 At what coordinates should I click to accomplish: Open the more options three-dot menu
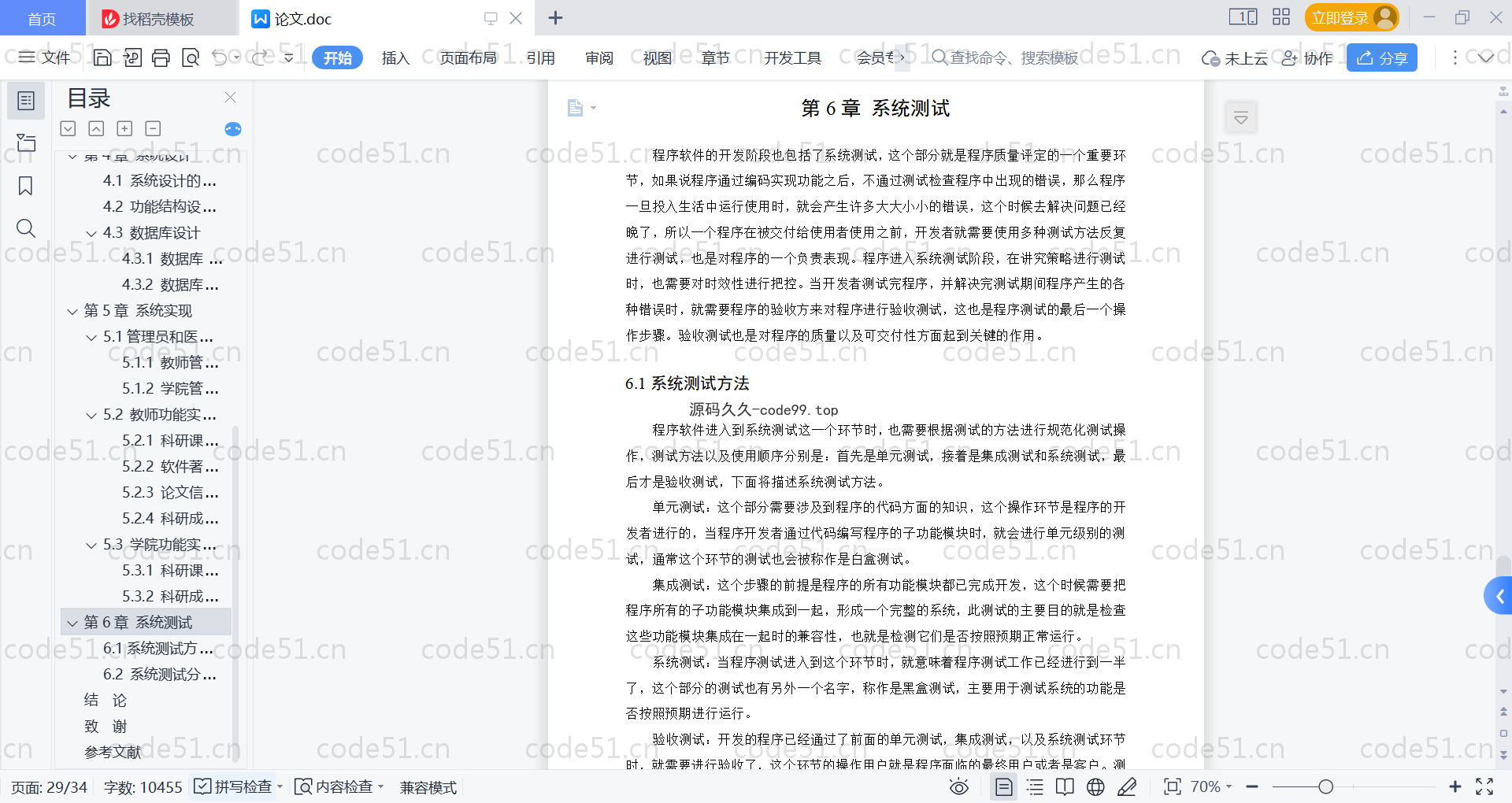tap(1455, 57)
